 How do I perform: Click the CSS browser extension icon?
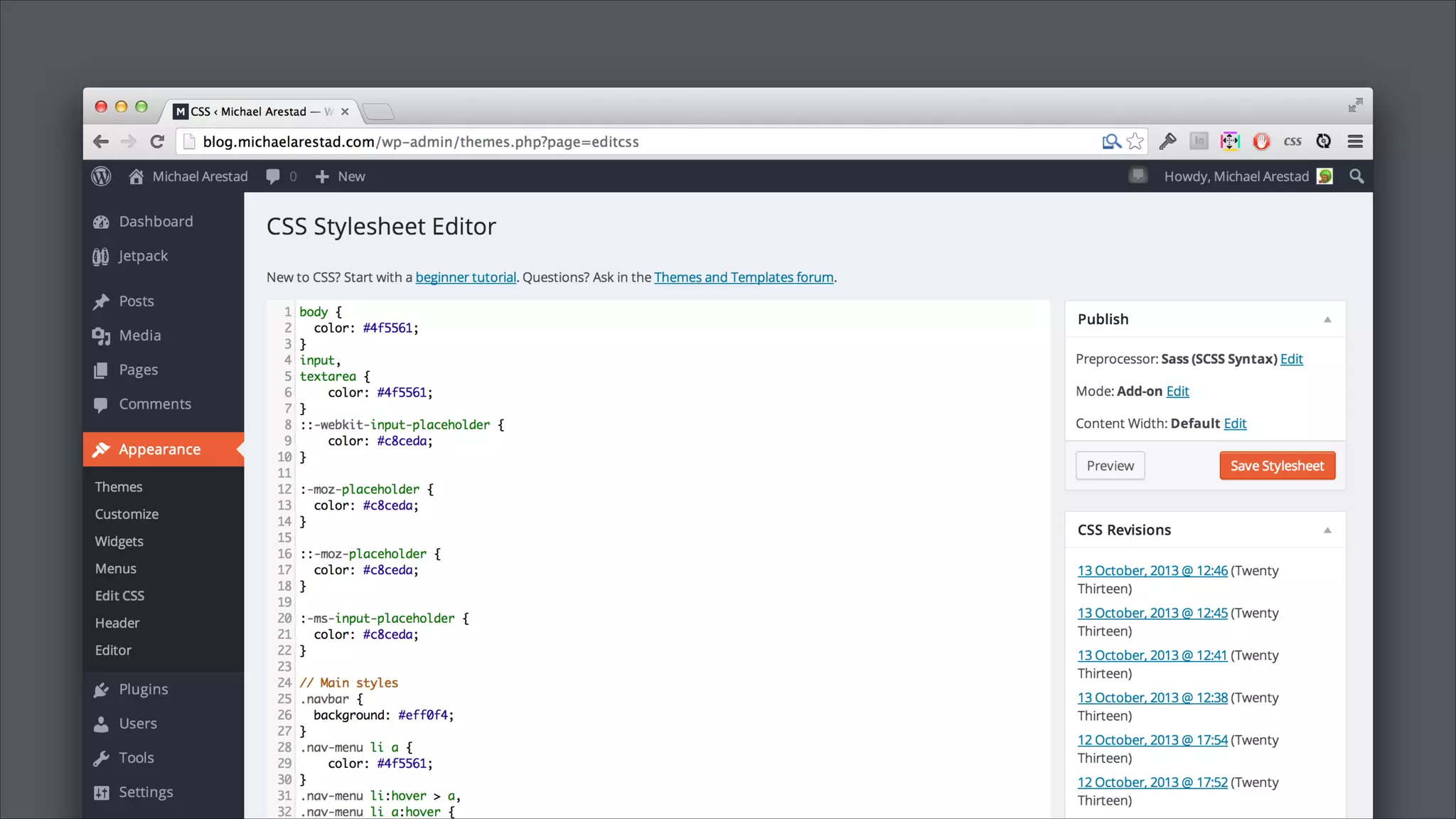(x=1292, y=141)
